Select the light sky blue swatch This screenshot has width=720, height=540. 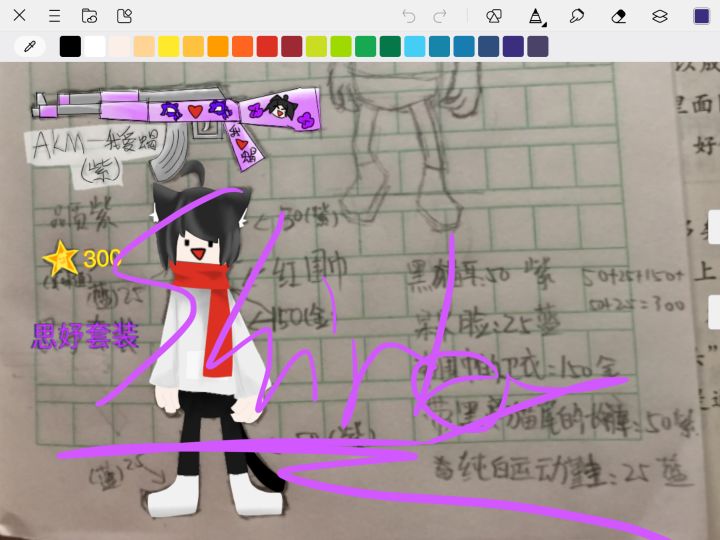point(415,46)
